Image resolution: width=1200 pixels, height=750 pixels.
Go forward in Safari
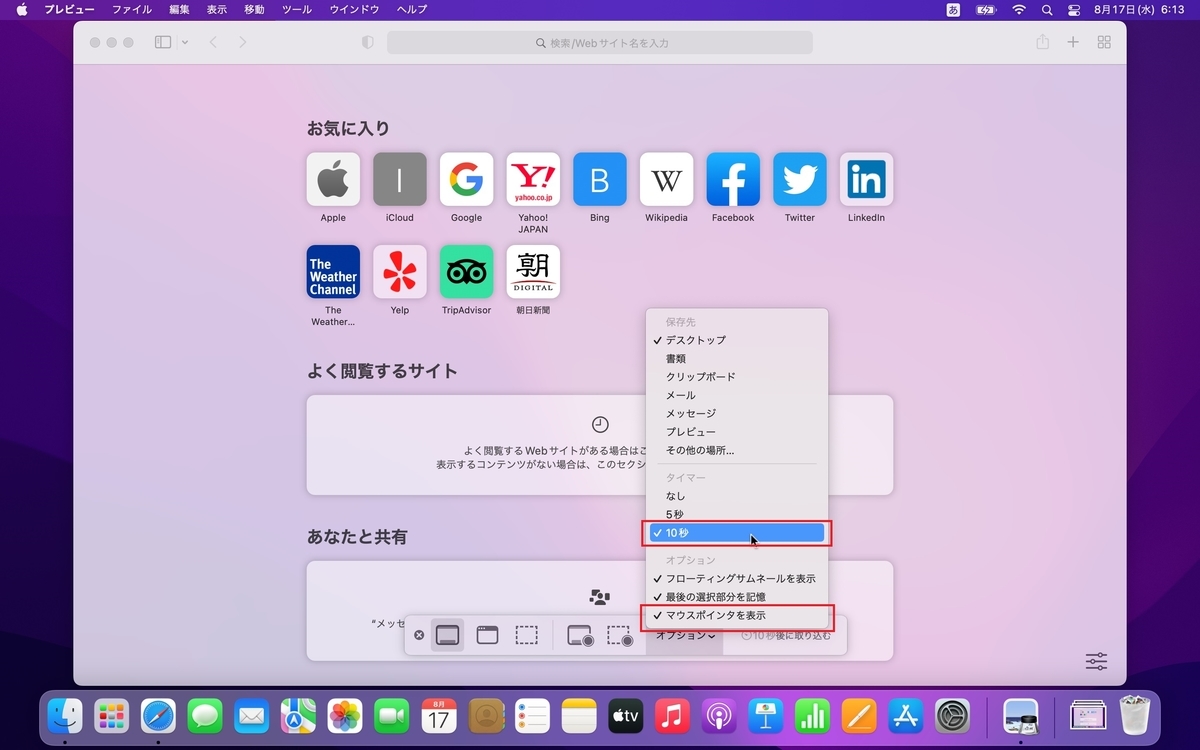[242, 42]
